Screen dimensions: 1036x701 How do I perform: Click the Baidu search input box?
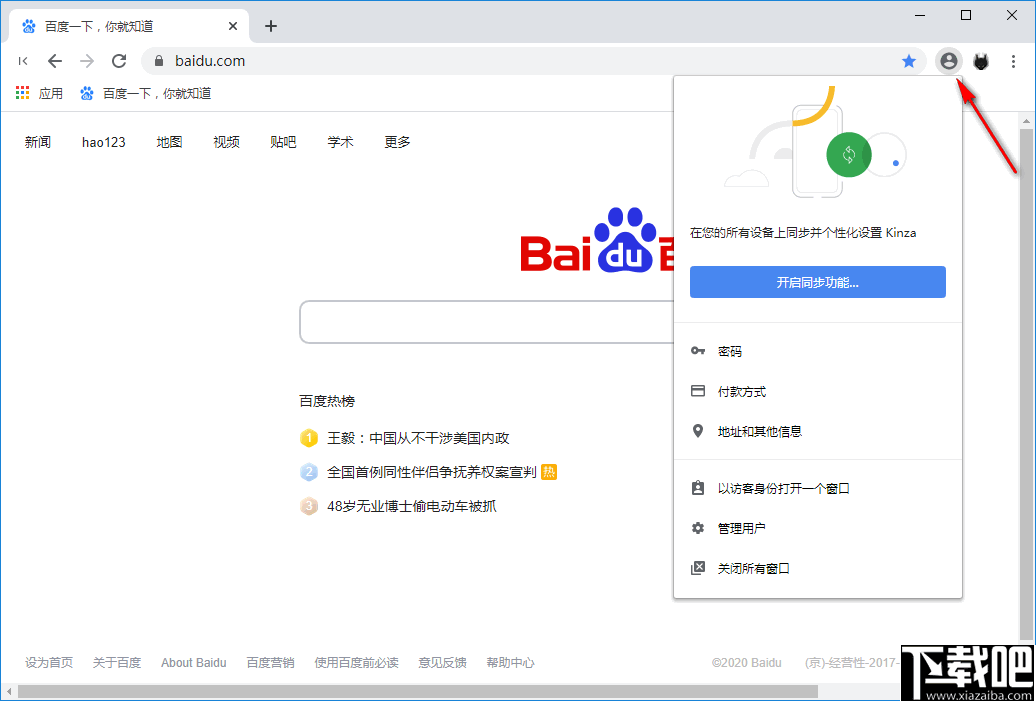[x=486, y=322]
